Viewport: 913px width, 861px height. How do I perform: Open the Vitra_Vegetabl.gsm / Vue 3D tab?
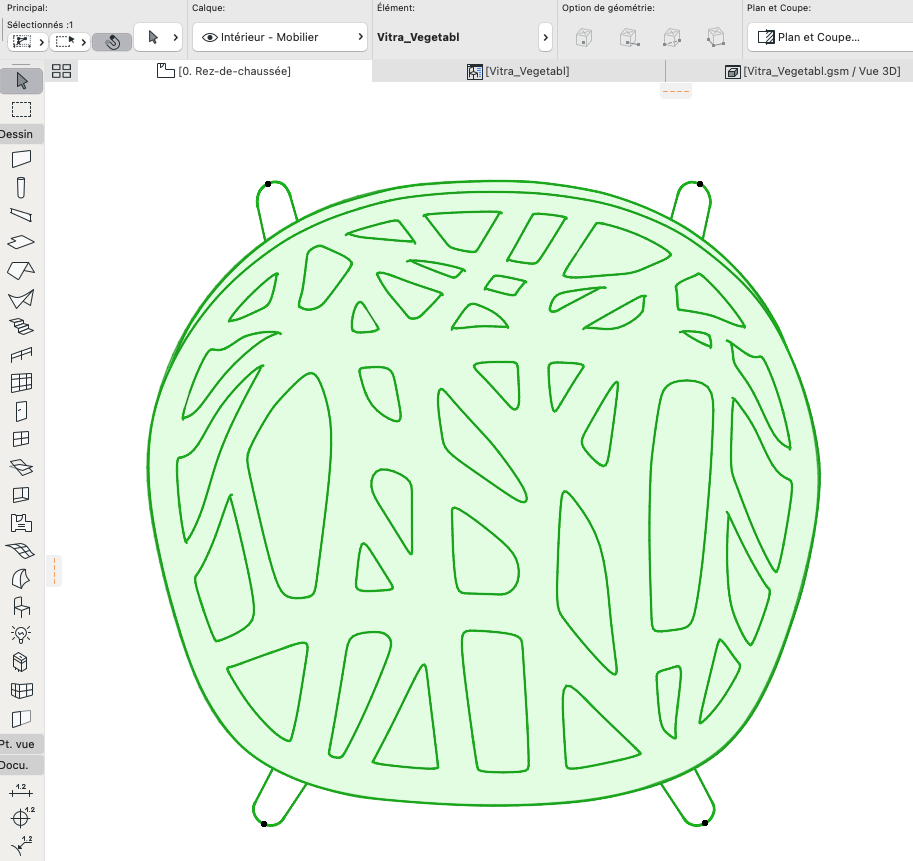click(x=812, y=71)
